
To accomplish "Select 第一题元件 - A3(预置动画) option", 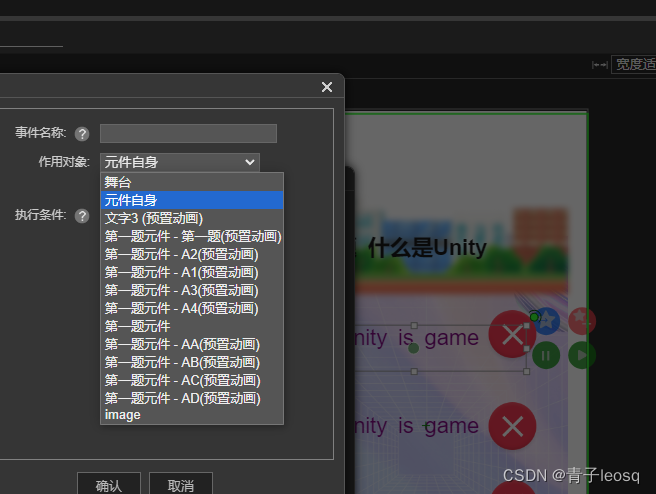I will [192, 290].
